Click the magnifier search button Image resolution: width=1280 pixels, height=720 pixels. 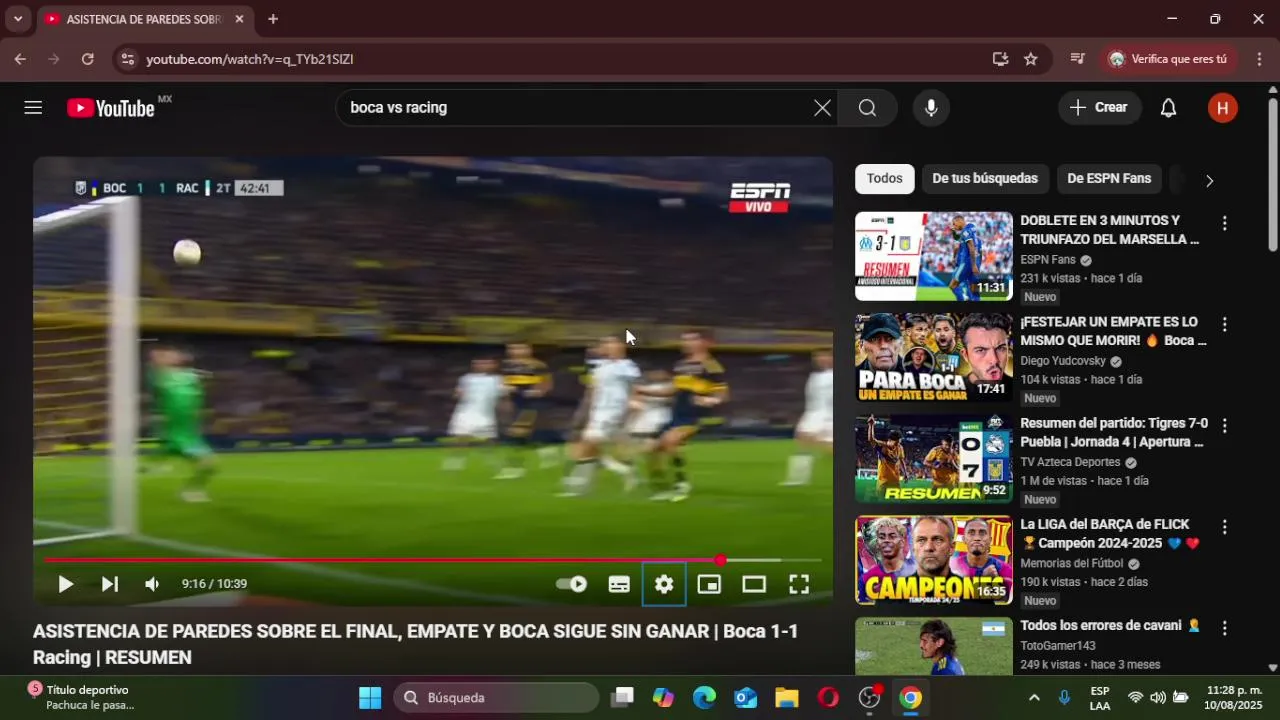click(x=867, y=108)
